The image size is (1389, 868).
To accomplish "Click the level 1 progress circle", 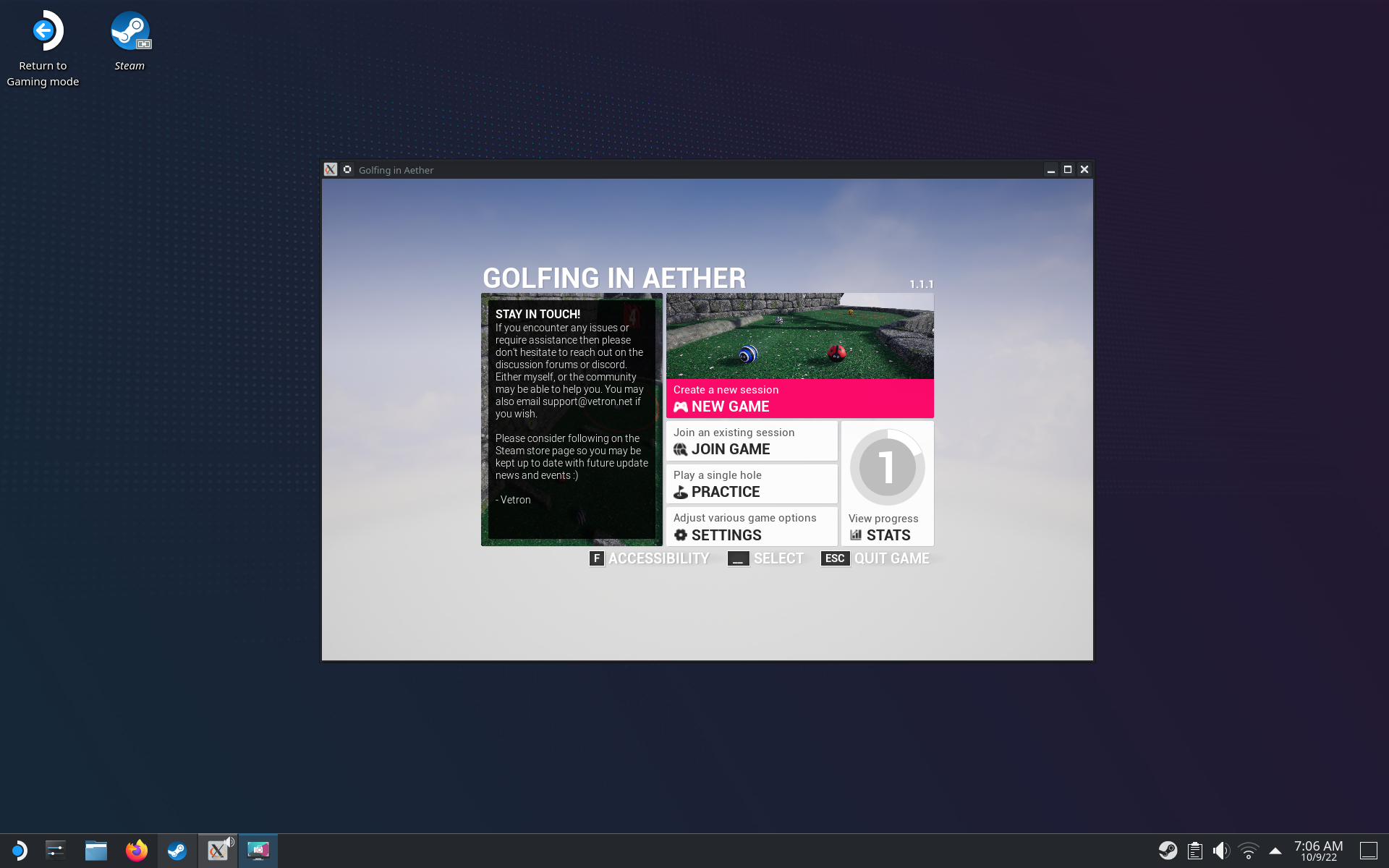I will pos(887,467).
